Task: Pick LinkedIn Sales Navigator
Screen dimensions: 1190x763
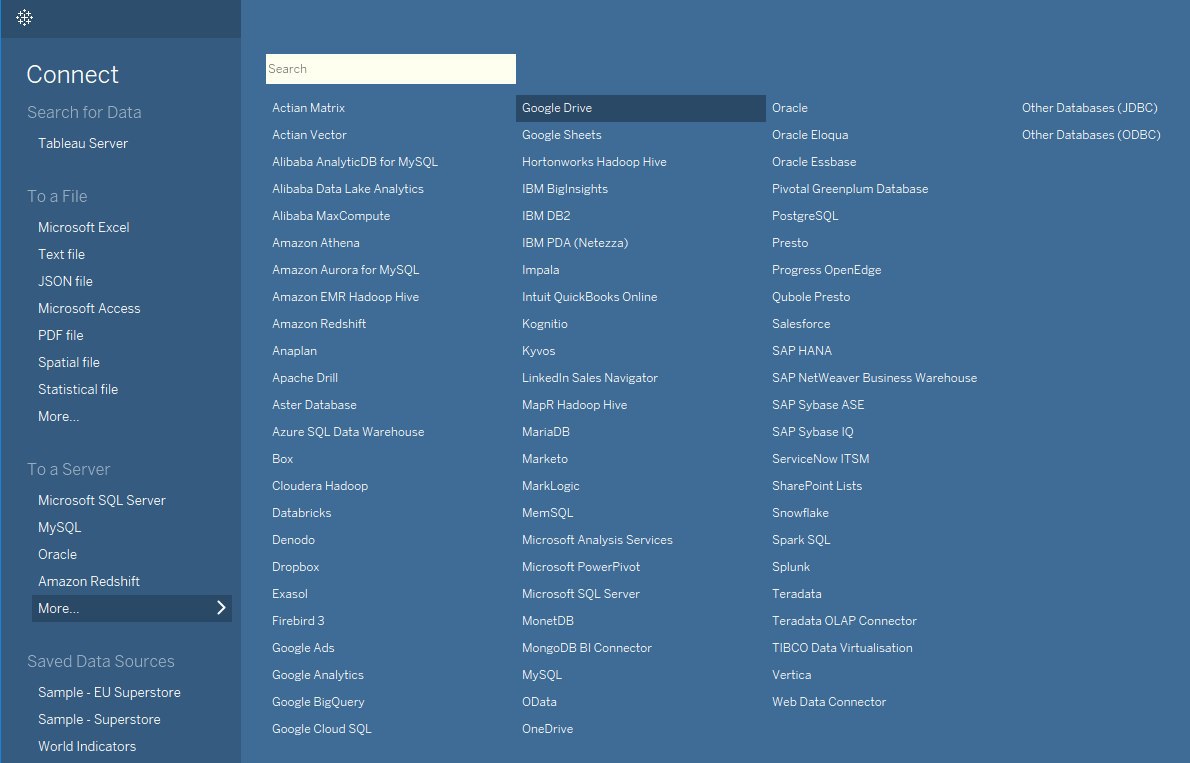Action: (x=590, y=378)
